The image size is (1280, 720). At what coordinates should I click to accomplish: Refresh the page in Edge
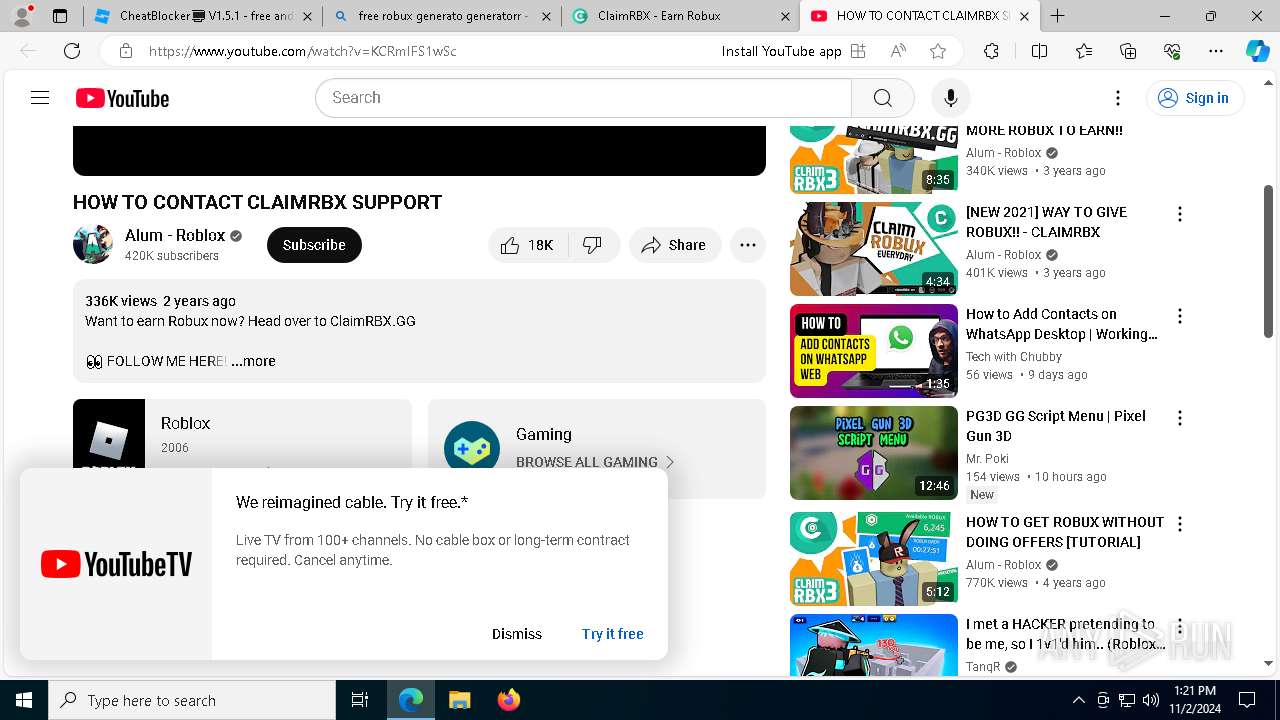[72, 51]
